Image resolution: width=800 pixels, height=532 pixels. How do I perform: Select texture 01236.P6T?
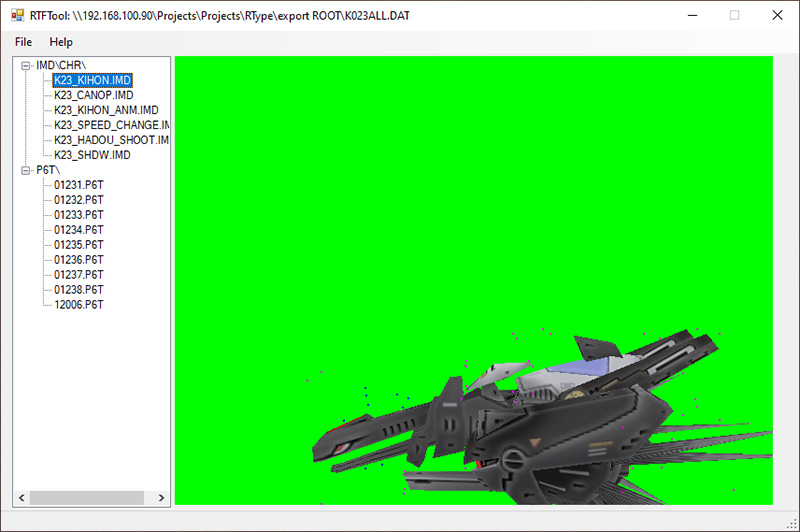[x=79, y=260]
